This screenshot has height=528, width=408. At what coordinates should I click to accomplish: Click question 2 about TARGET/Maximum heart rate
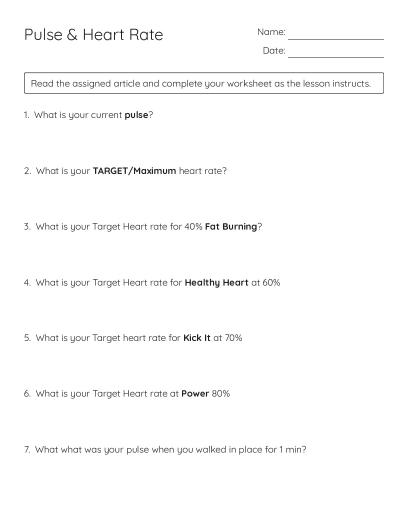[125, 171]
